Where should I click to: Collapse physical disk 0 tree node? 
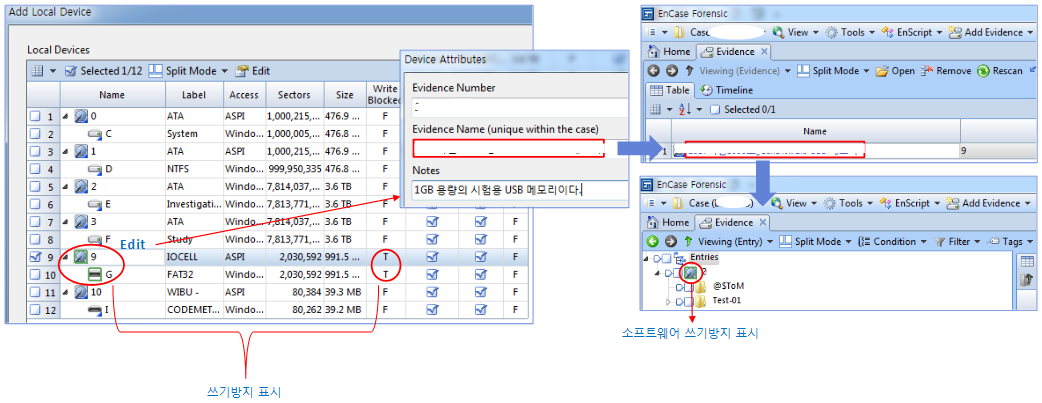click(66, 116)
